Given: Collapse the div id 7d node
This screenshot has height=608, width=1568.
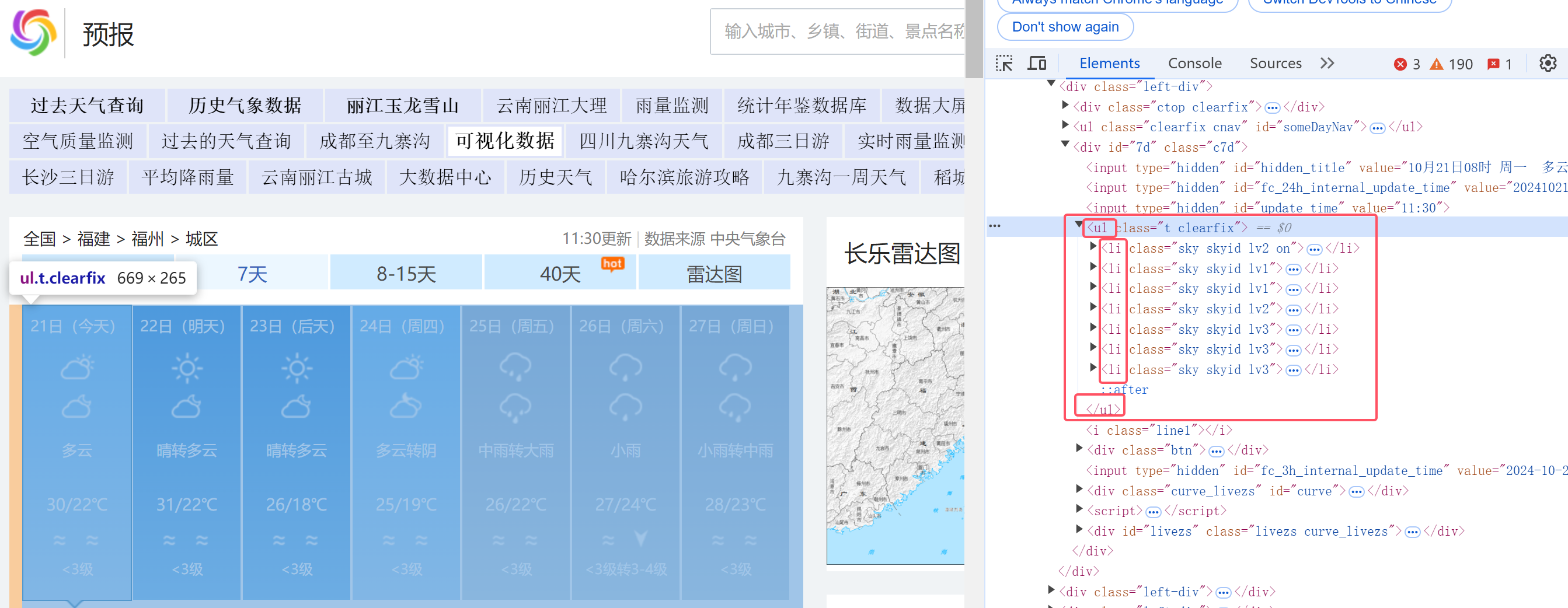Looking at the screenshot, I should click(x=1065, y=144).
